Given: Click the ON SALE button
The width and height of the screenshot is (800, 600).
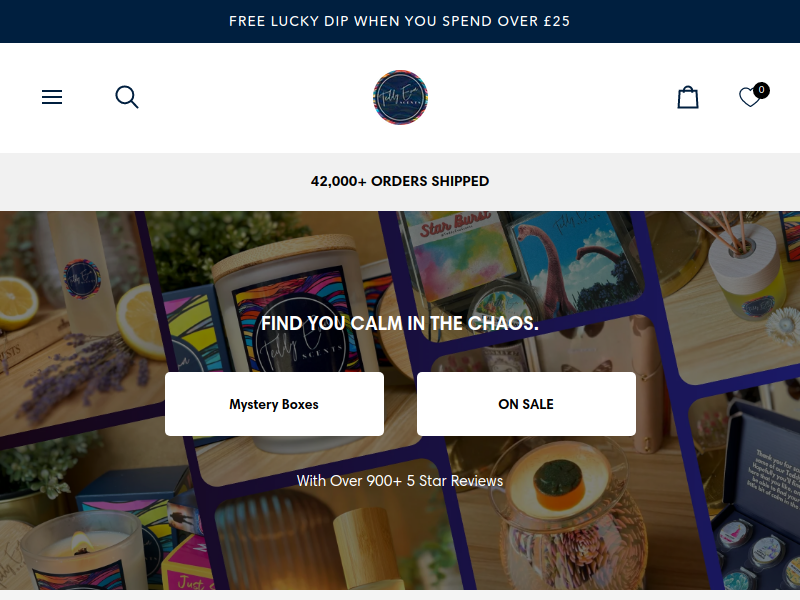Looking at the screenshot, I should pos(526,404).
